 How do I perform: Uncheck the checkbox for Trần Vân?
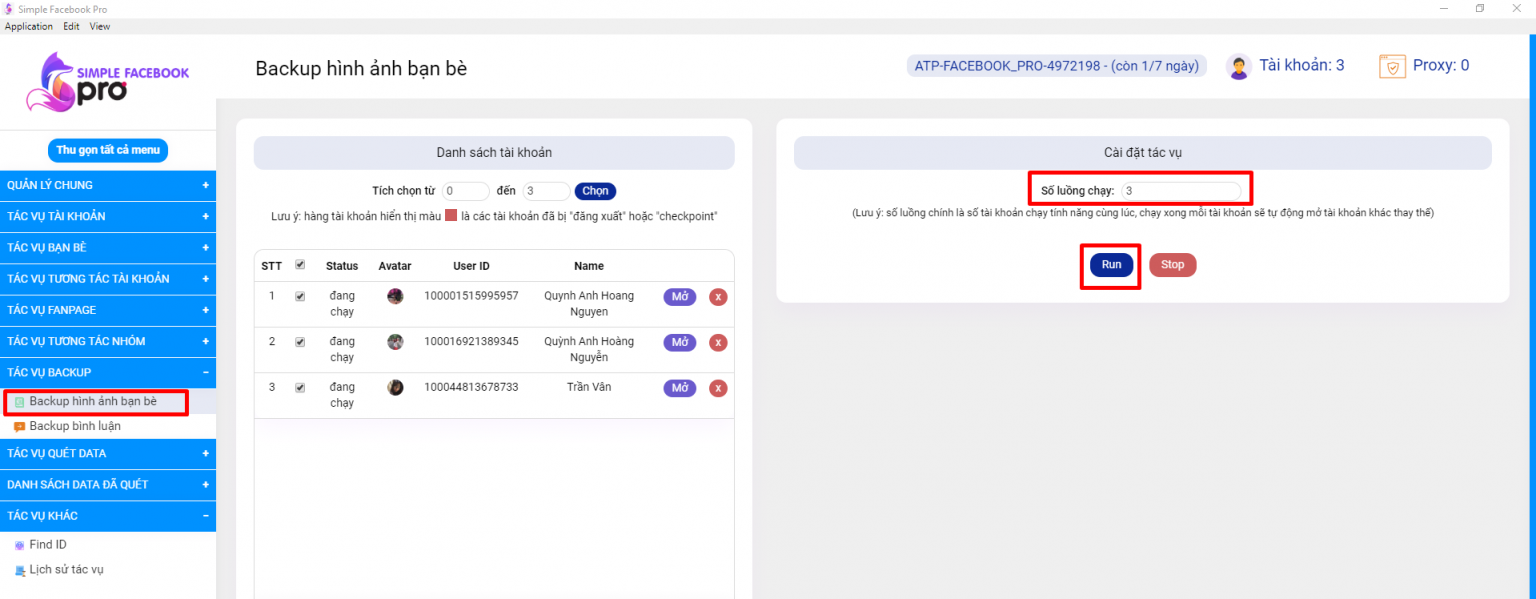pos(298,387)
